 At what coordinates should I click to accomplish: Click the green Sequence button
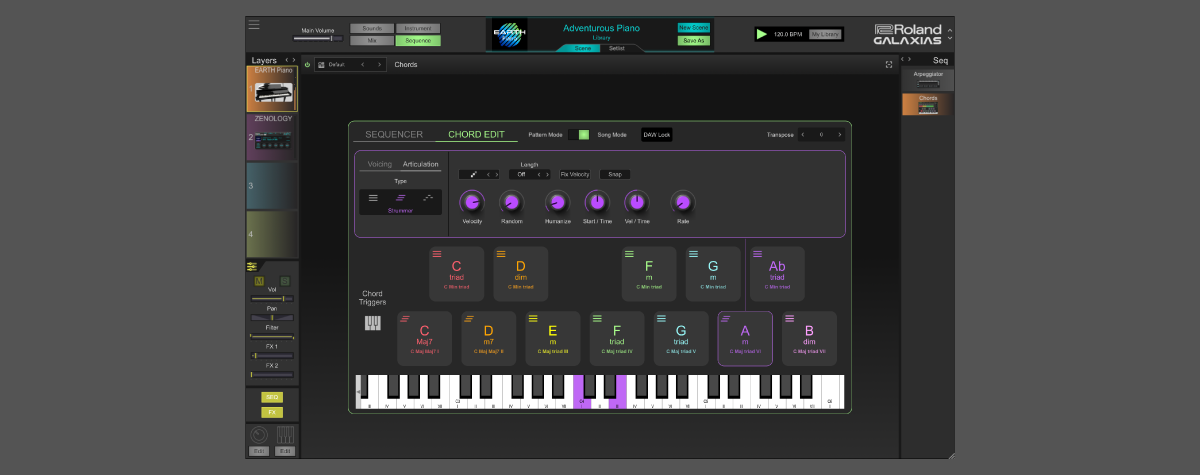click(418, 40)
